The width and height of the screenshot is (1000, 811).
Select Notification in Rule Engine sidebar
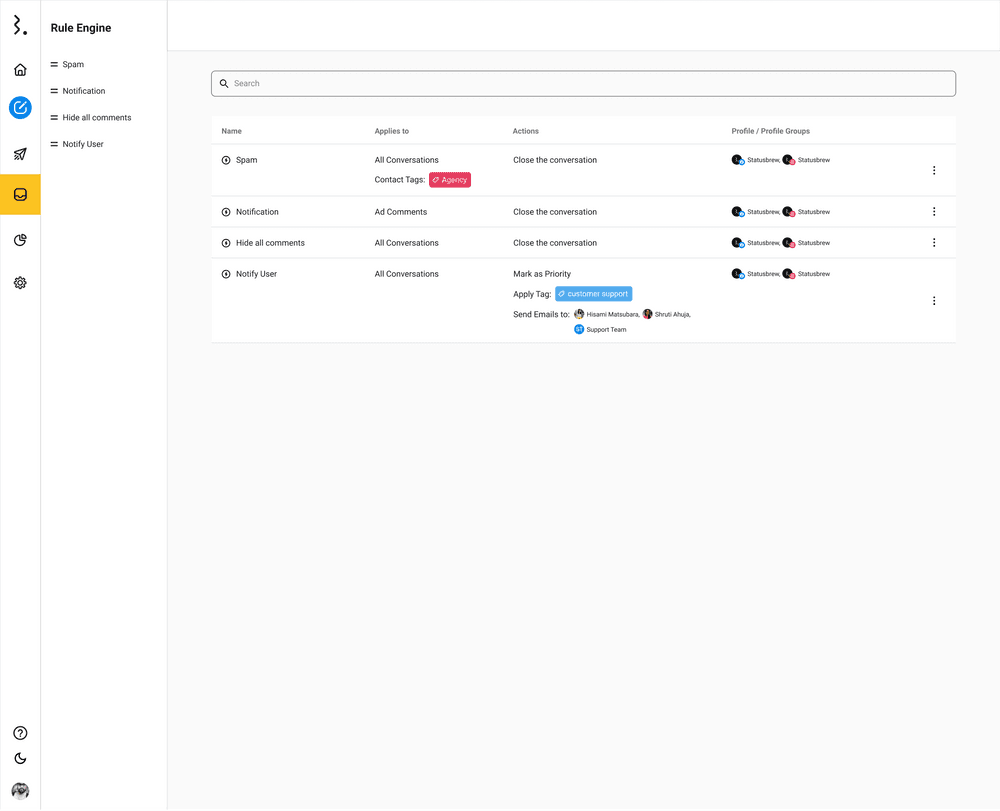pos(83,91)
